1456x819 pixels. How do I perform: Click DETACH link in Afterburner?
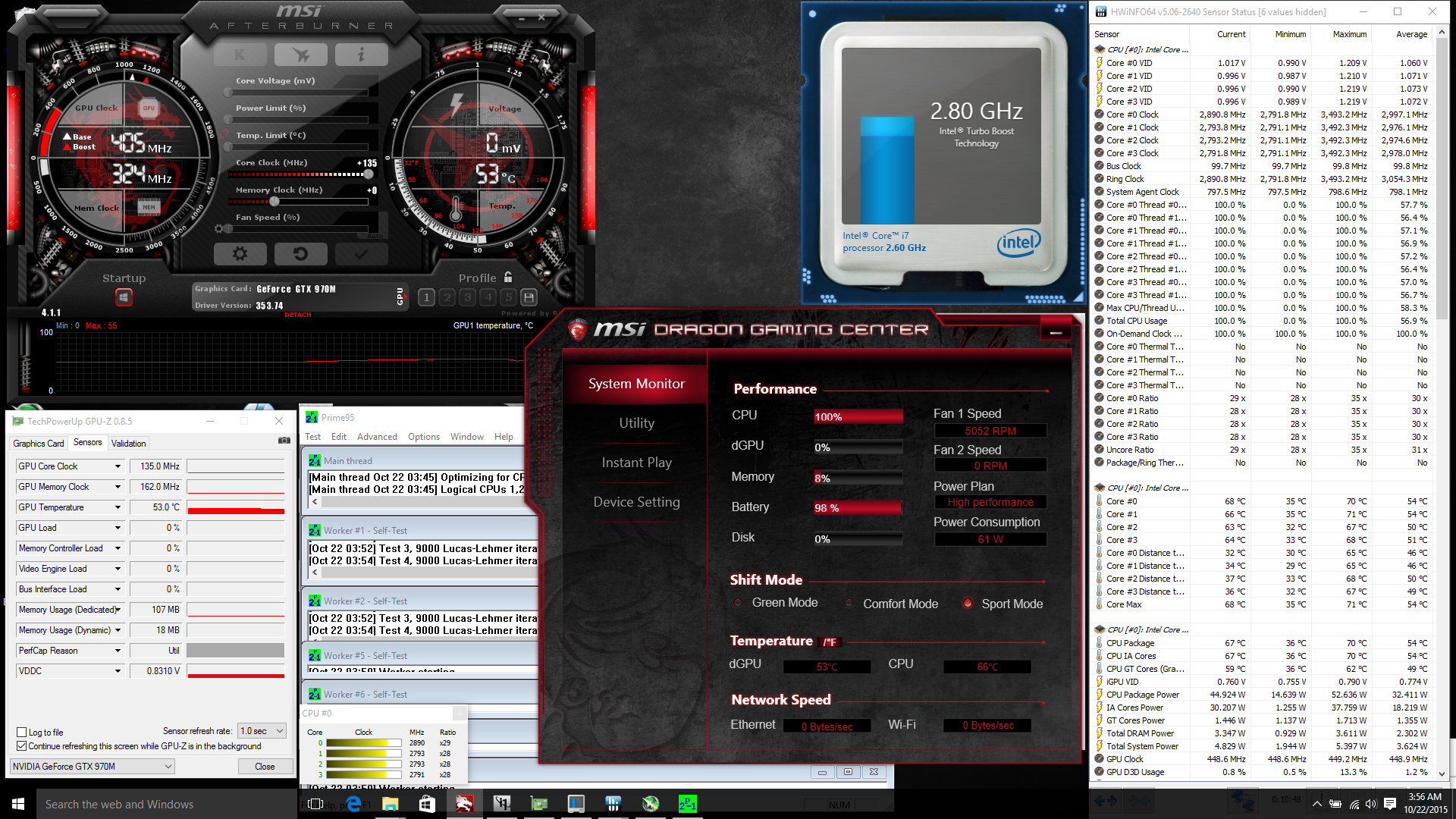(298, 315)
